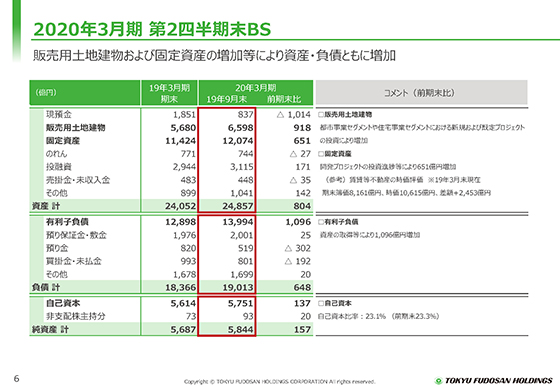This screenshot has width=560, height=388.
Task: Select the 負債 計 total row label
Action: [x=46, y=287]
